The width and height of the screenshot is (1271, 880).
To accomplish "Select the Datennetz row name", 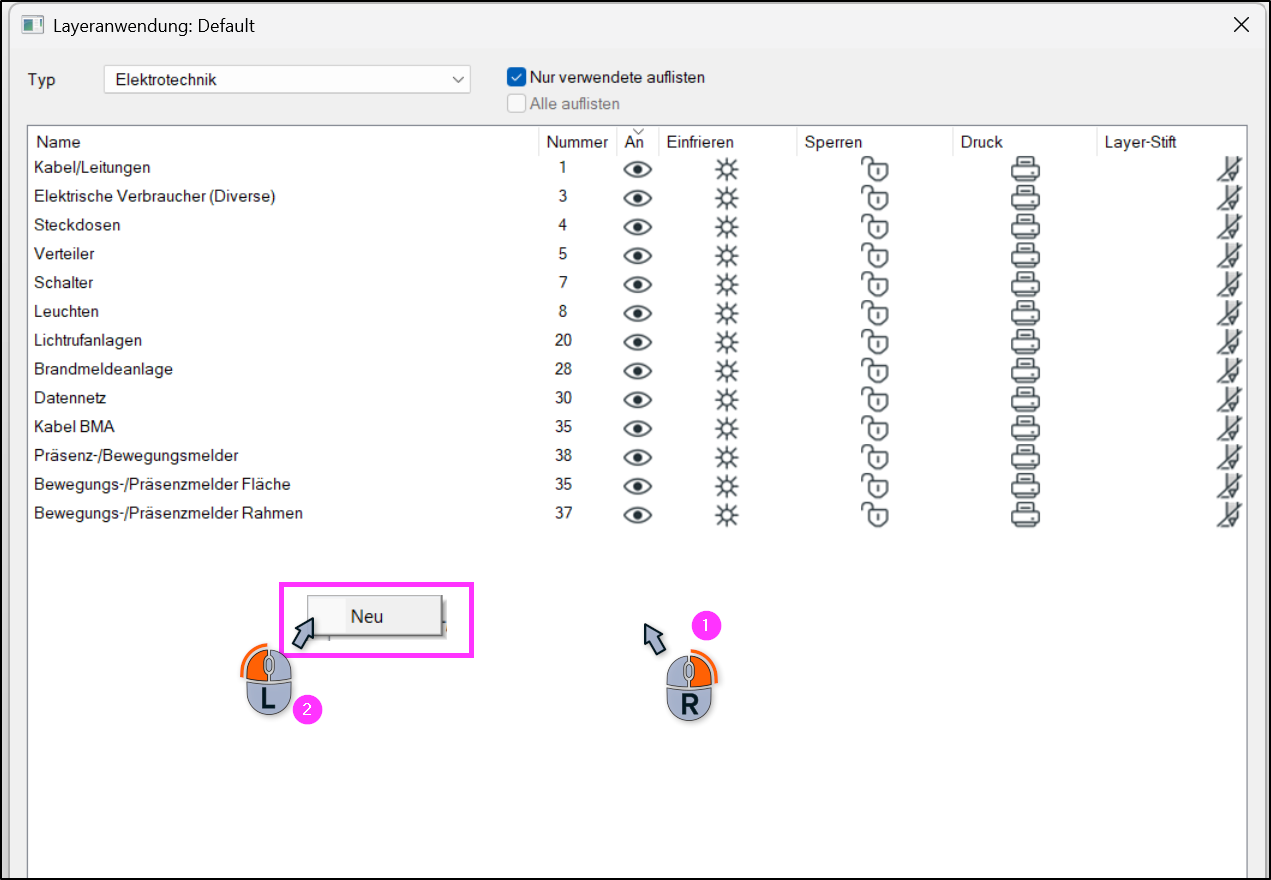I will point(70,398).
